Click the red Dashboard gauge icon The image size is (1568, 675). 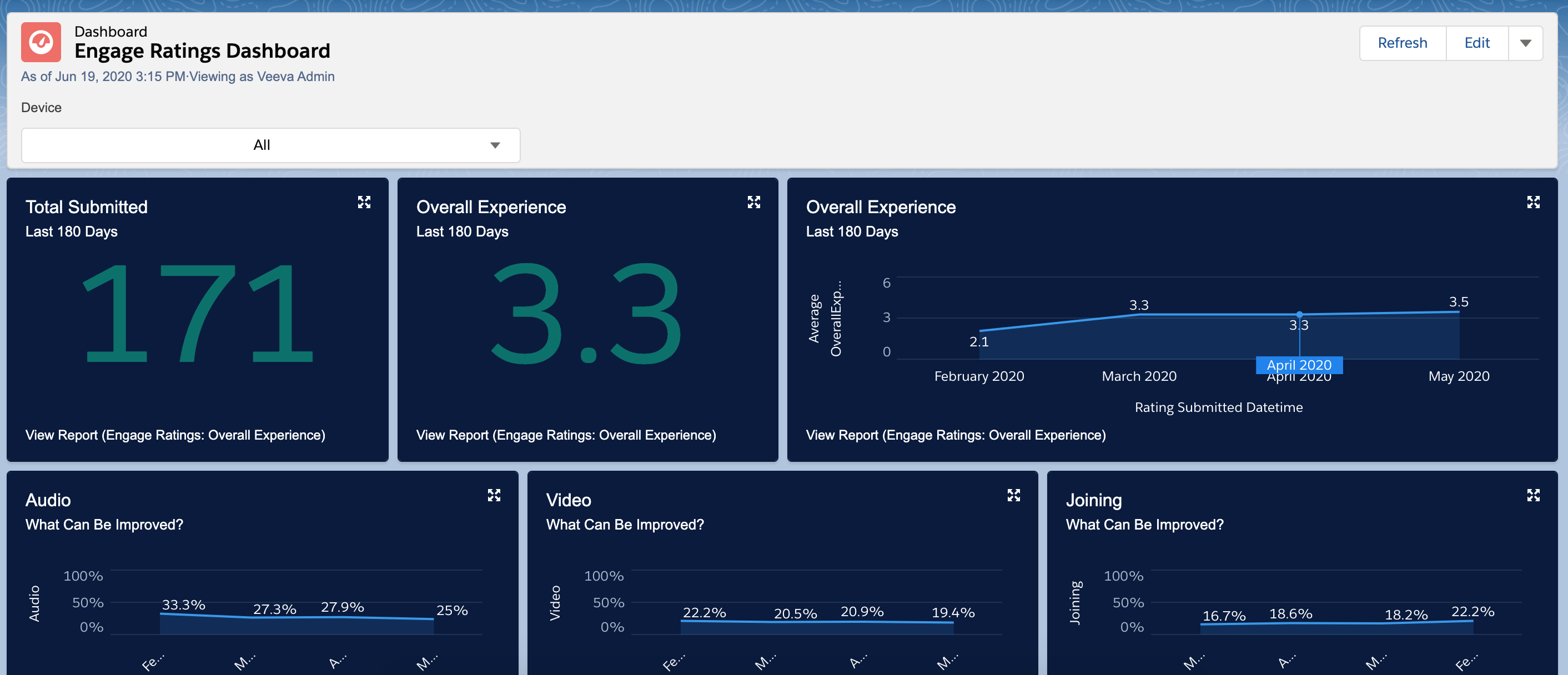(41, 42)
